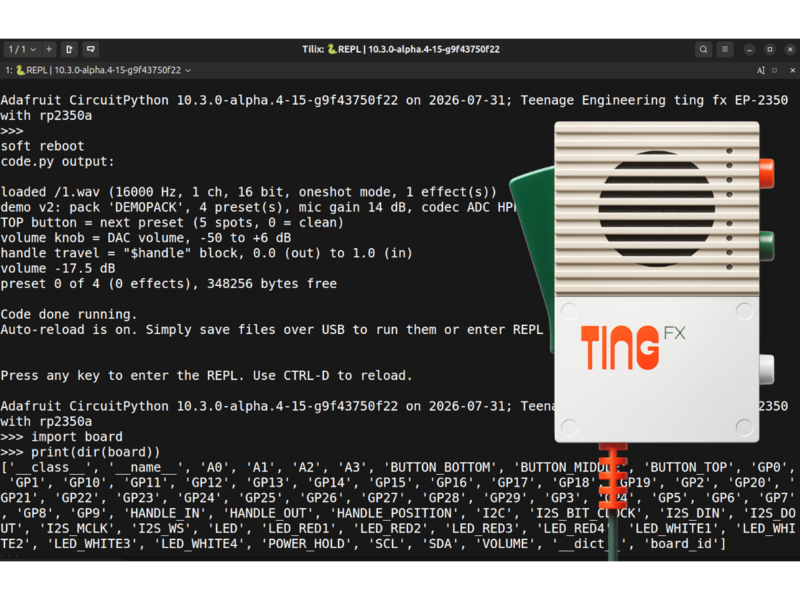Click 'VOLUME' in the dir output

click(505, 544)
